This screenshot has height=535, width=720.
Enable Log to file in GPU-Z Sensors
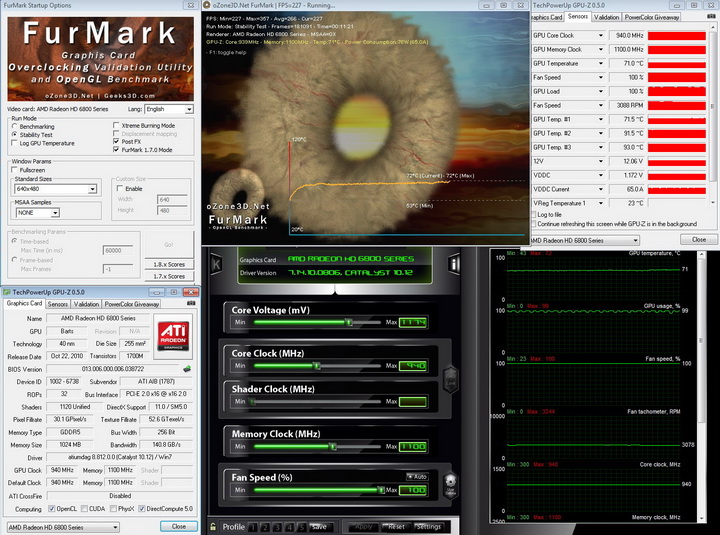coord(533,214)
